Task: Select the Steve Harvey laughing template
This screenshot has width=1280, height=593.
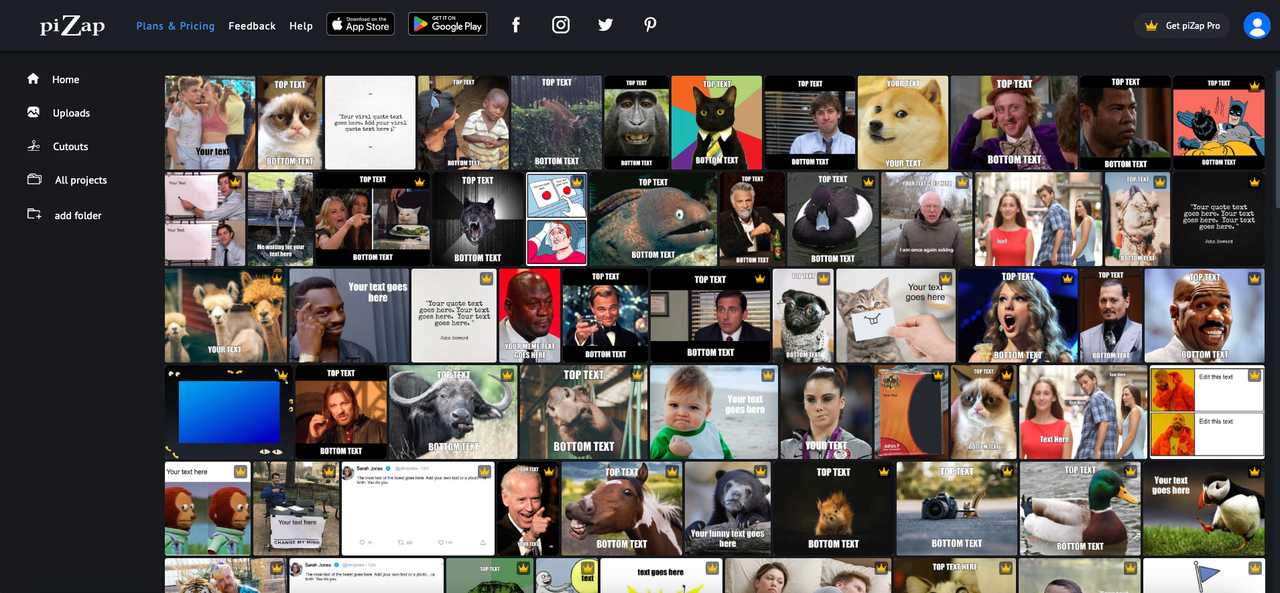Action: pyautogui.click(x=1205, y=315)
